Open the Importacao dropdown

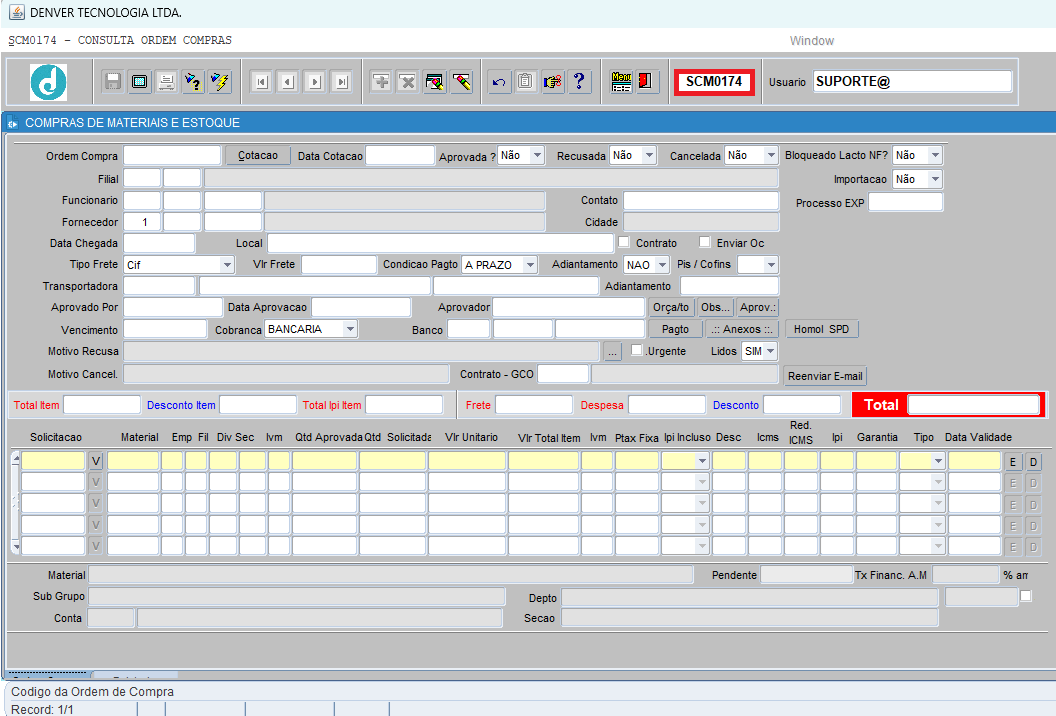935,179
